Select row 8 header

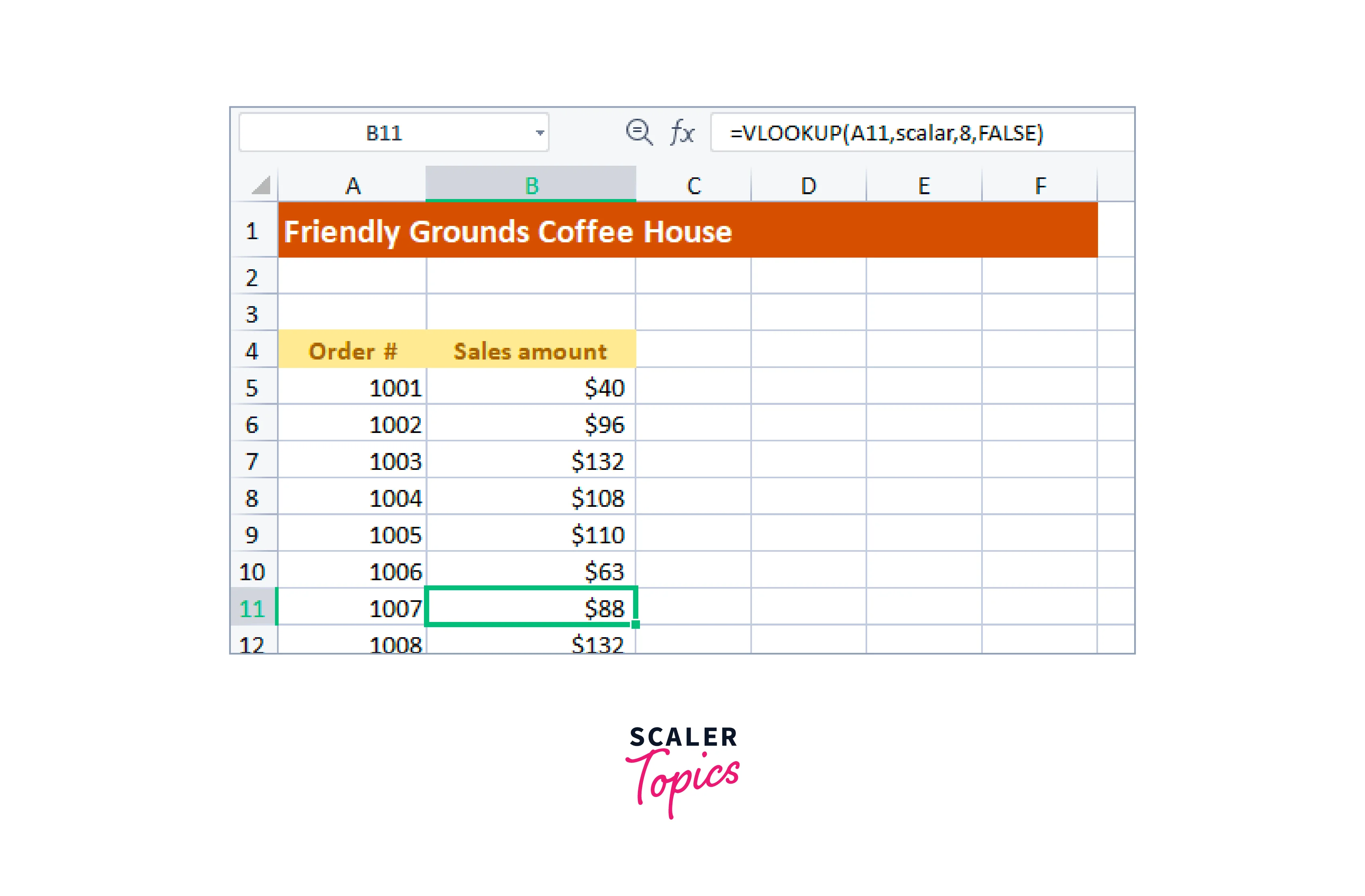pos(254,496)
